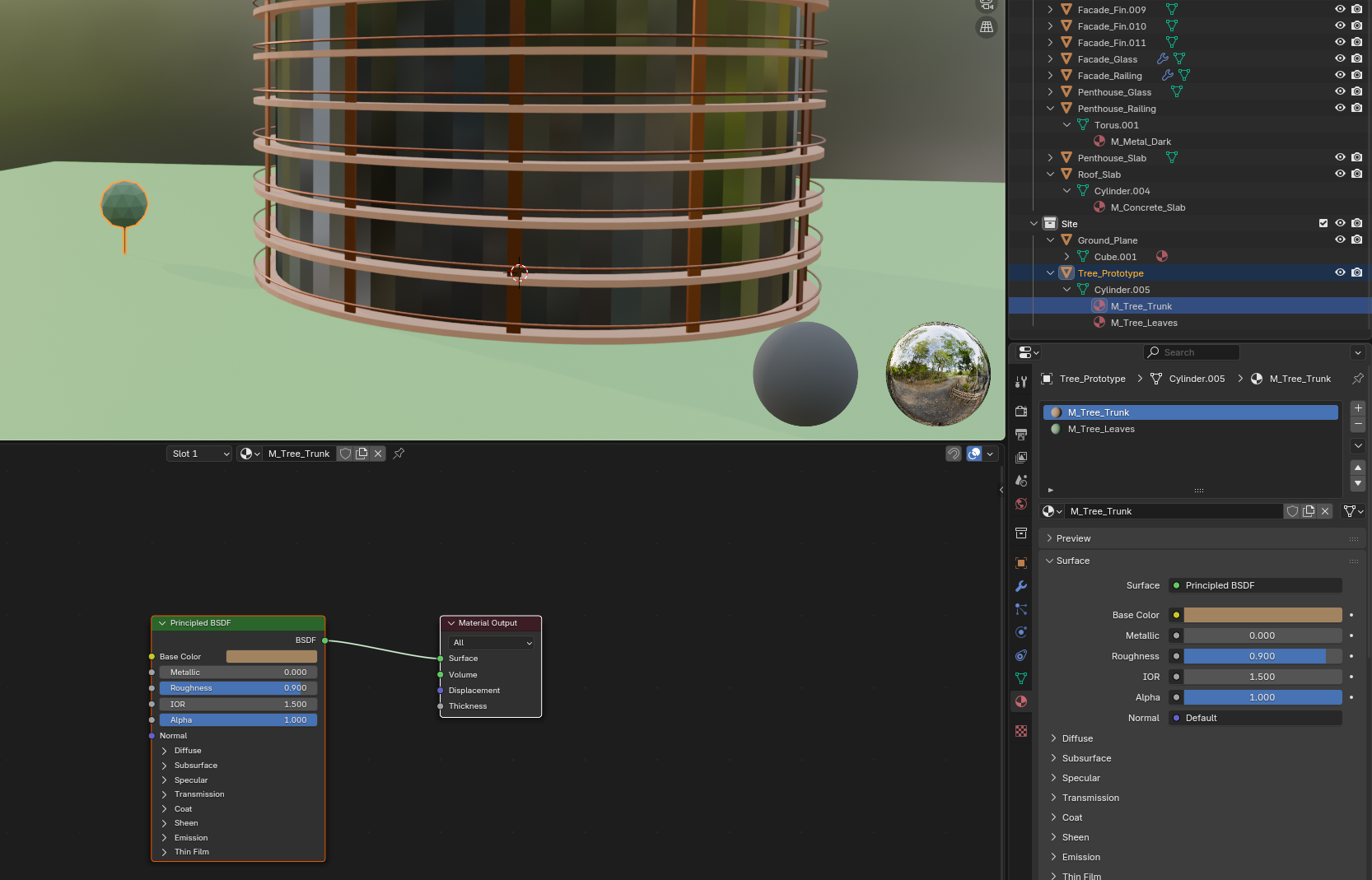Open the Collection properties tab icon
Viewport: 1372px width, 880px height.
click(1021, 533)
